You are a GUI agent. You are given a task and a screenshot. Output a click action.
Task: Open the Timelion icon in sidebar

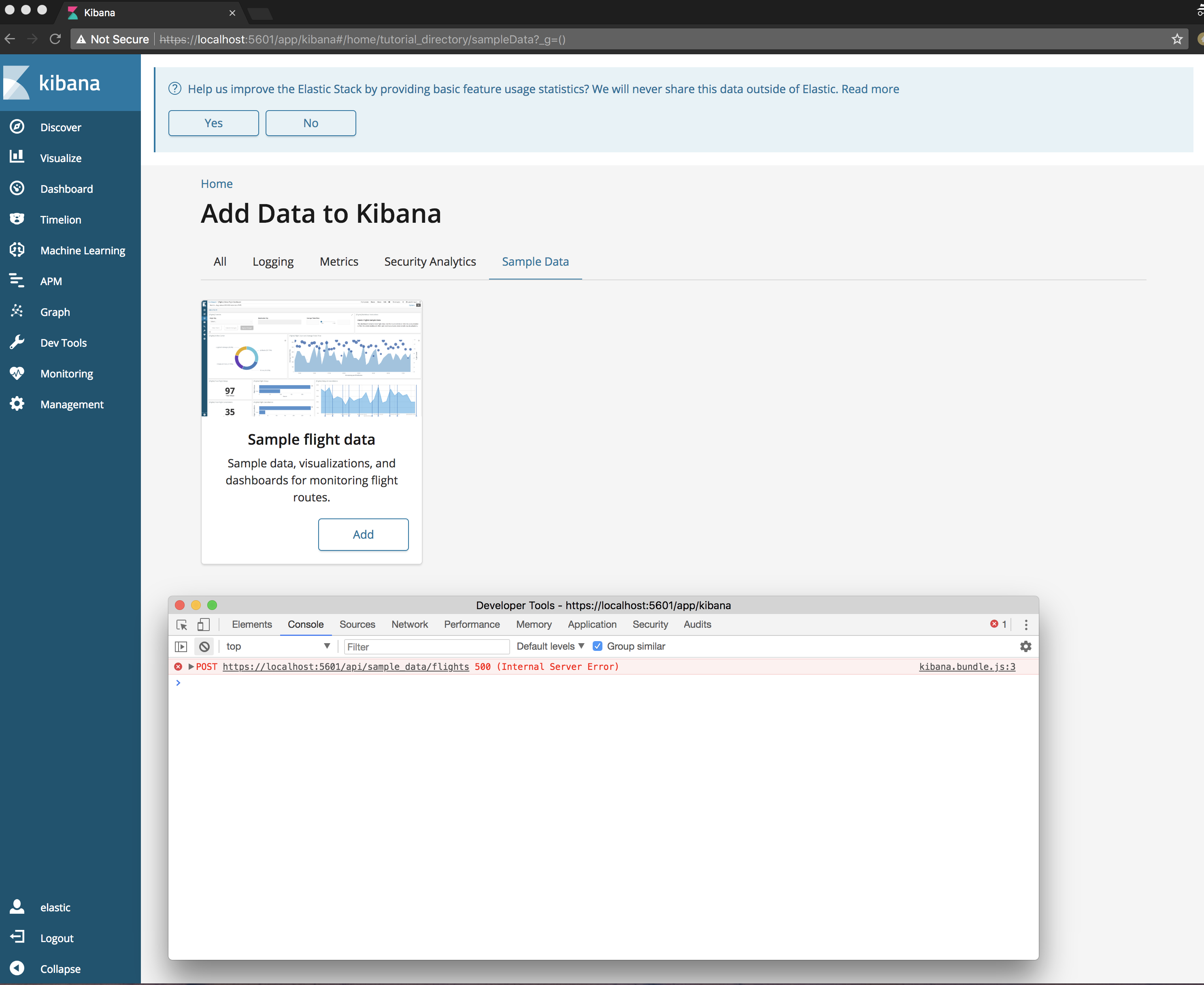[17, 219]
